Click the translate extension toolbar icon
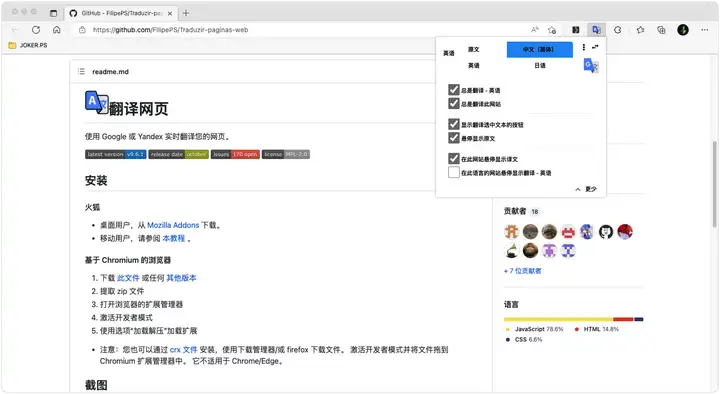Viewport: 720px width, 394px height. click(596, 30)
